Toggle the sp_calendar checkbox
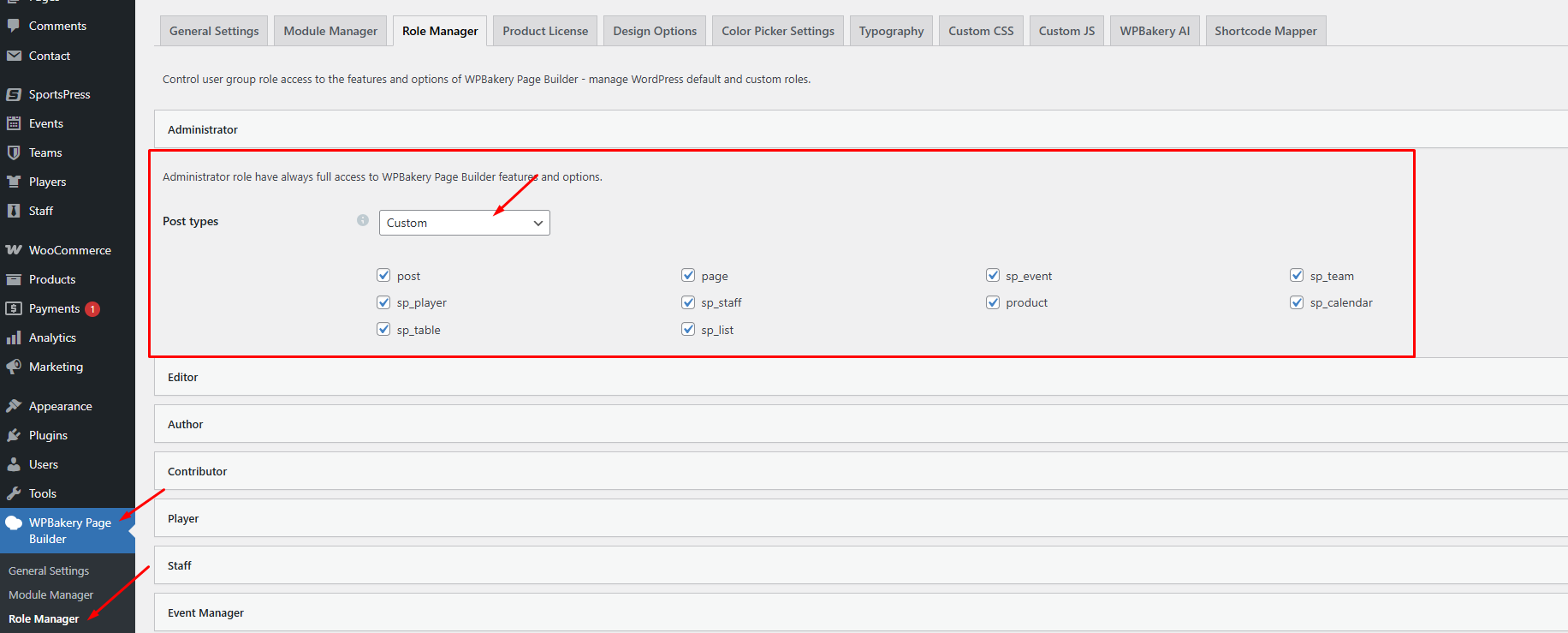Viewport: 1568px width, 633px height. click(1297, 302)
